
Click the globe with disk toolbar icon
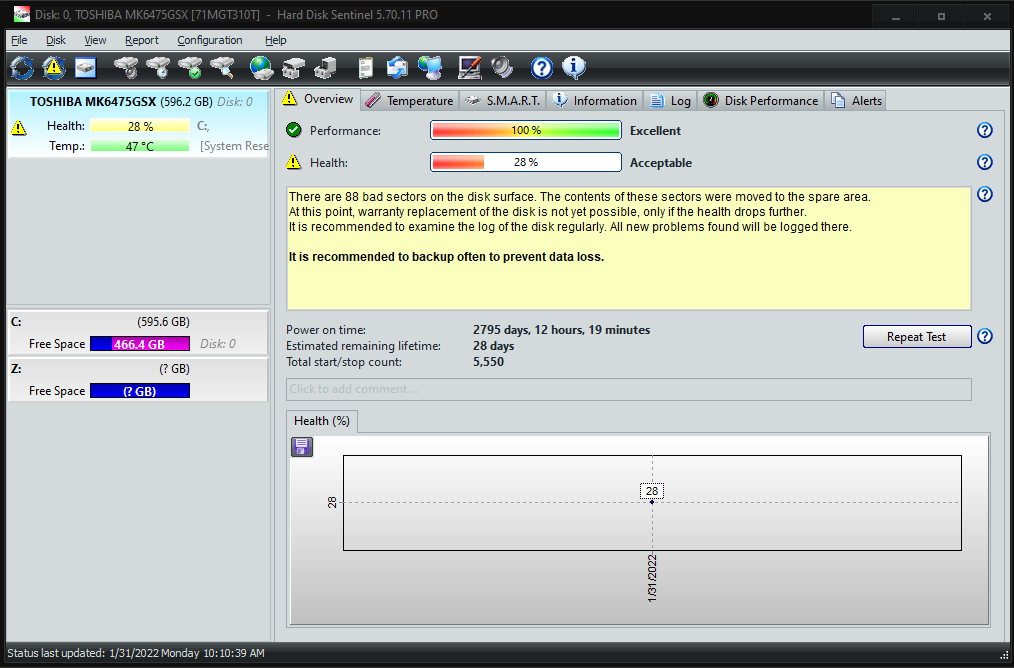pyautogui.click(x=262, y=68)
